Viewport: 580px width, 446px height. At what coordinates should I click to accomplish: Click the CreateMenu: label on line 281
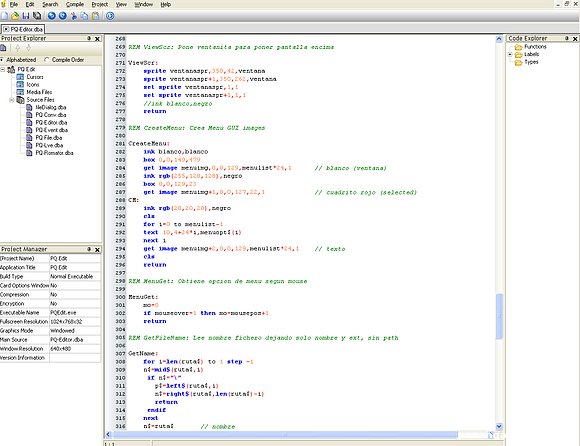(149, 143)
